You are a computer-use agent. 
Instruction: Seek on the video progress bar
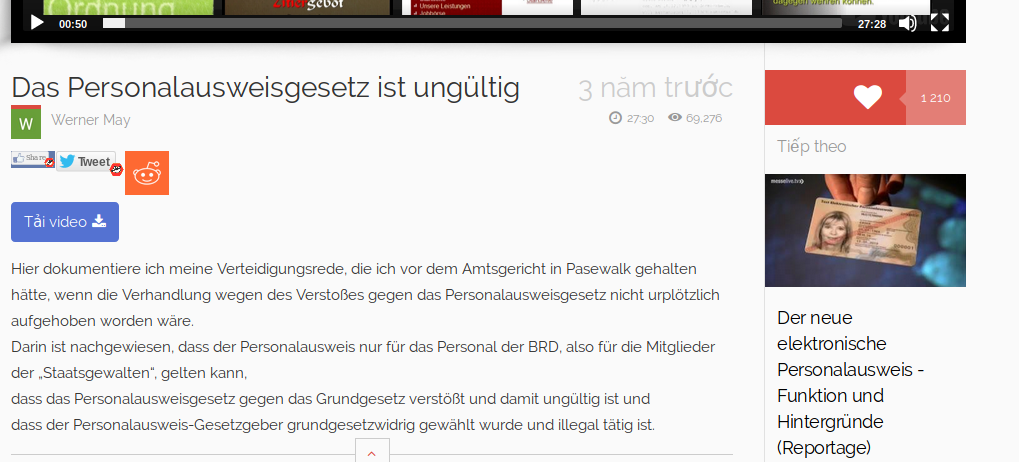pos(472,23)
